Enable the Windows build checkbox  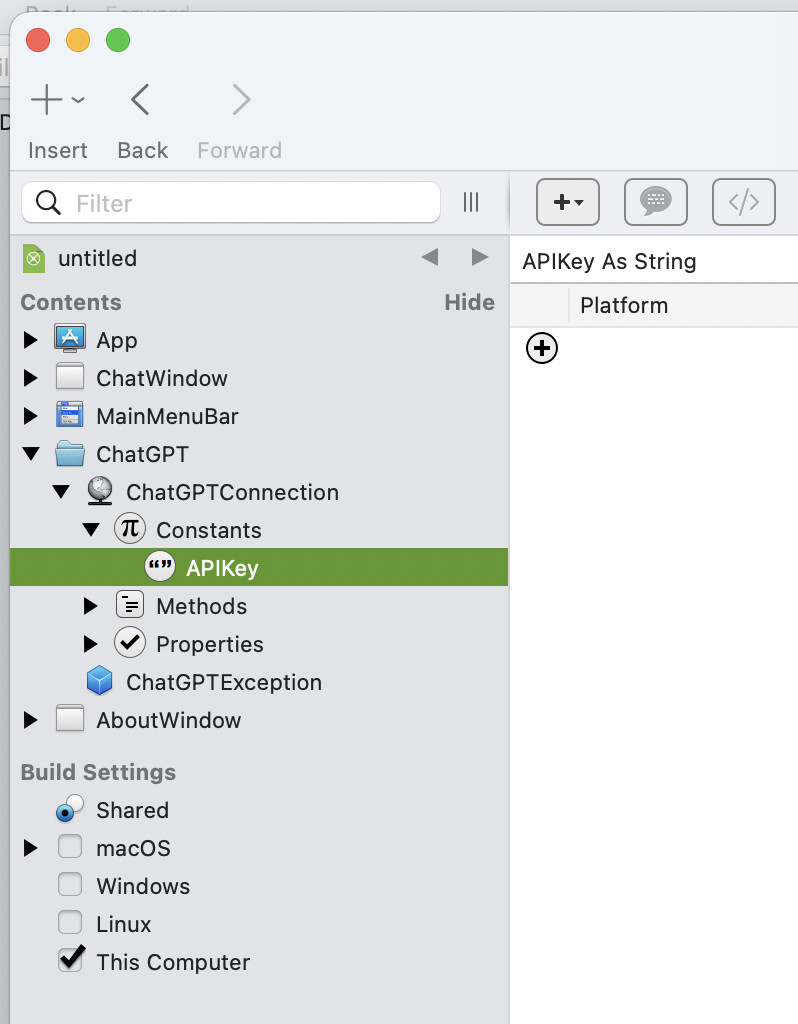click(x=70, y=884)
